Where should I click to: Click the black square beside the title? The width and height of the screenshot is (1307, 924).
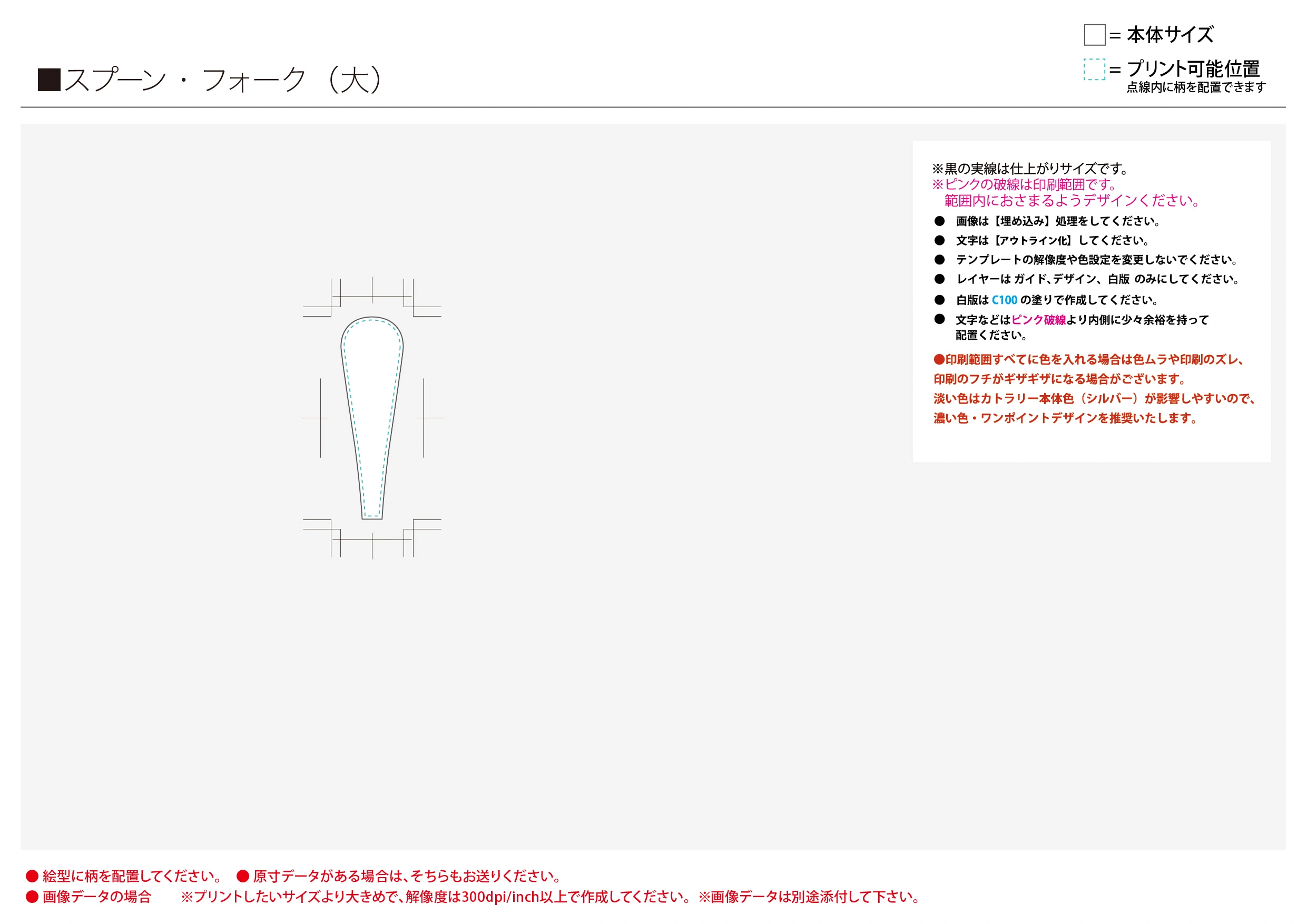click(49, 80)
